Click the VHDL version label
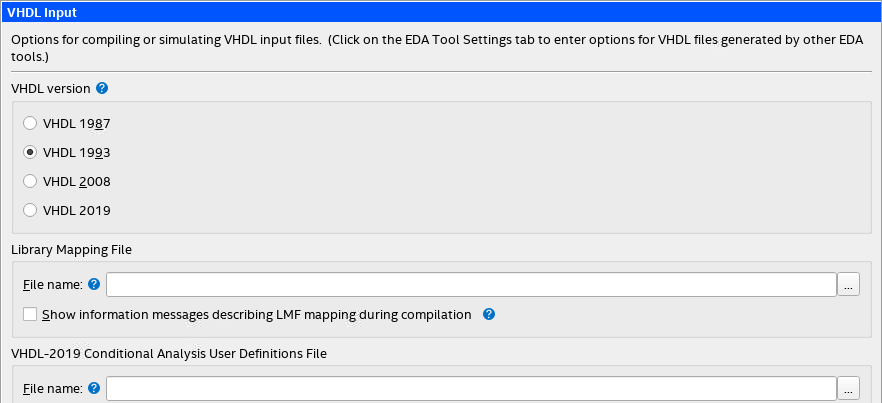 coord(50,88)
